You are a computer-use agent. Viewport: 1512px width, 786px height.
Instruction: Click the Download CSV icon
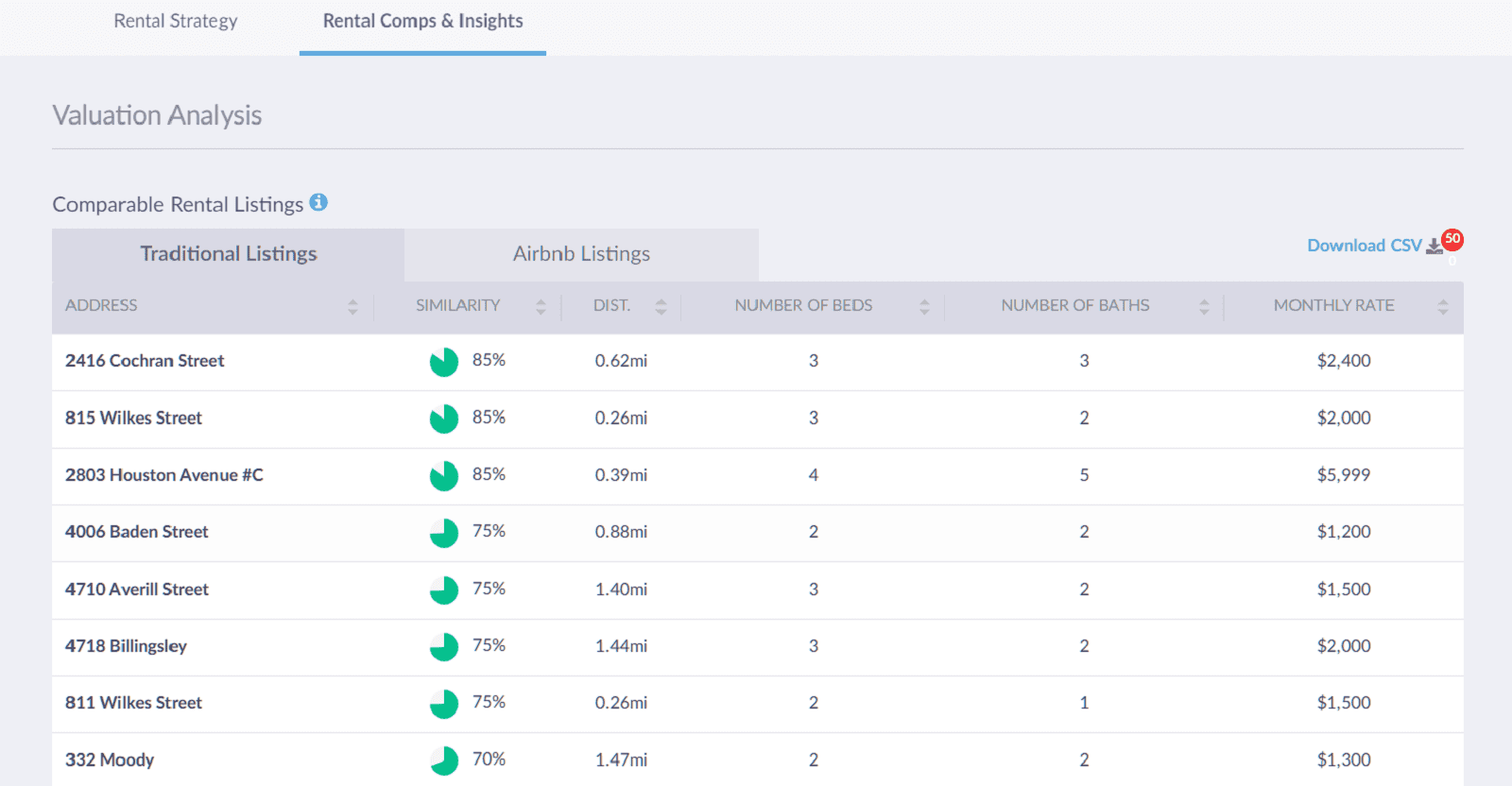pos(1434,247)
